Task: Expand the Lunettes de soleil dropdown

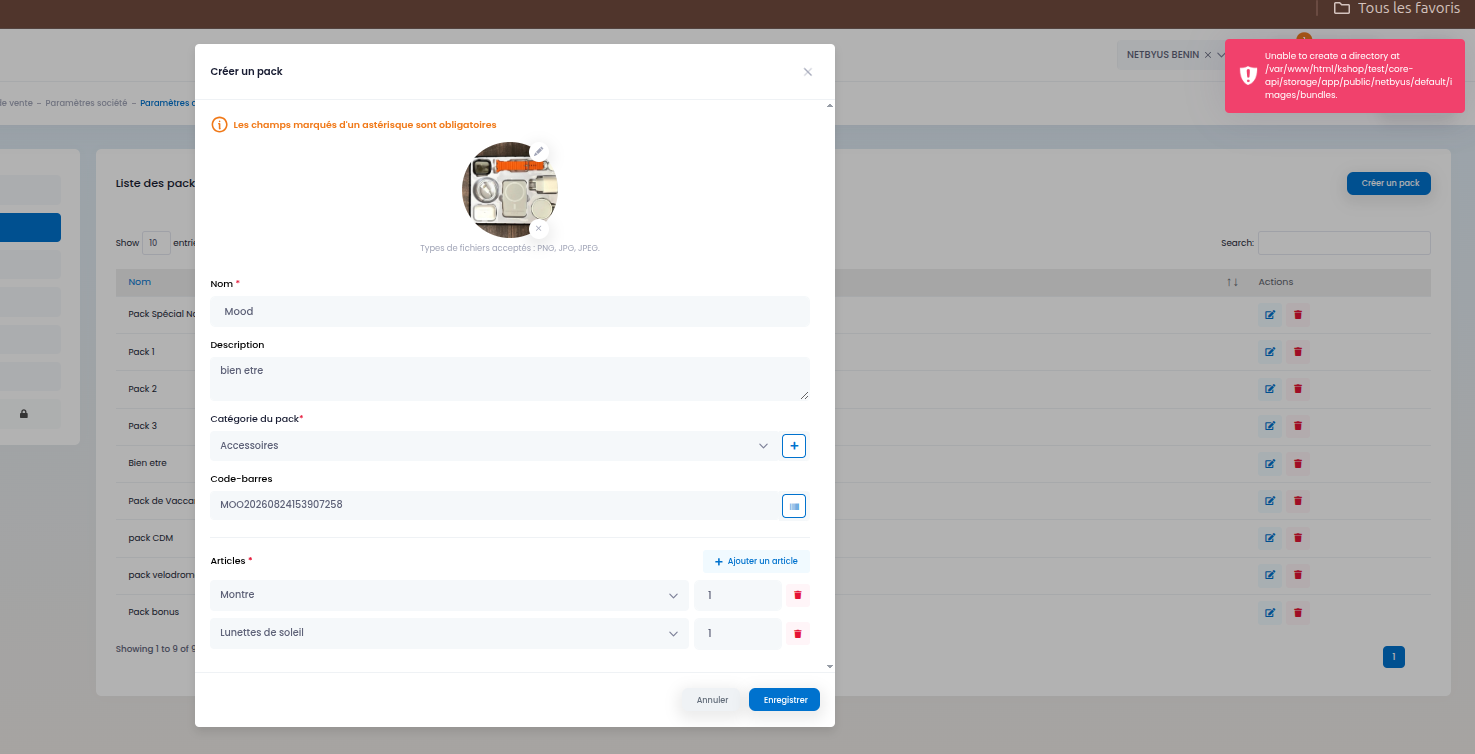Action: (x=449, y=633)
